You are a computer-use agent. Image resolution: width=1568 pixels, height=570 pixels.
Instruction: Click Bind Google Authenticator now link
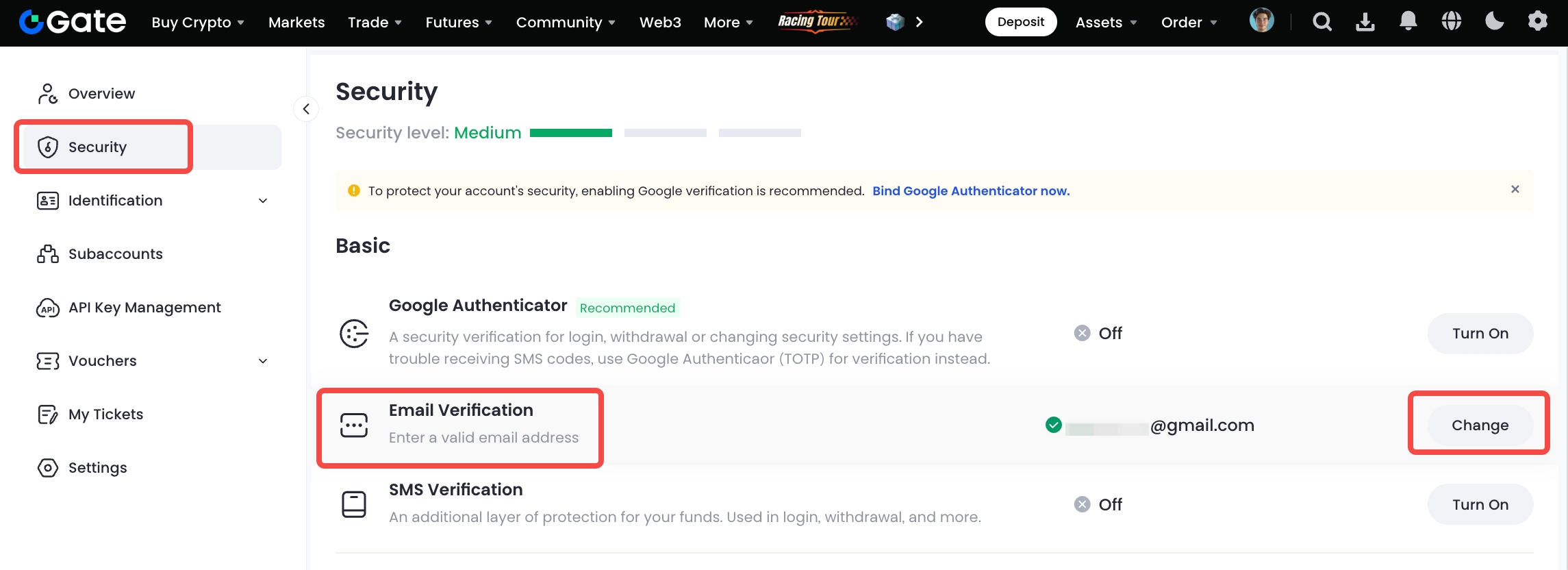(970, 191)
